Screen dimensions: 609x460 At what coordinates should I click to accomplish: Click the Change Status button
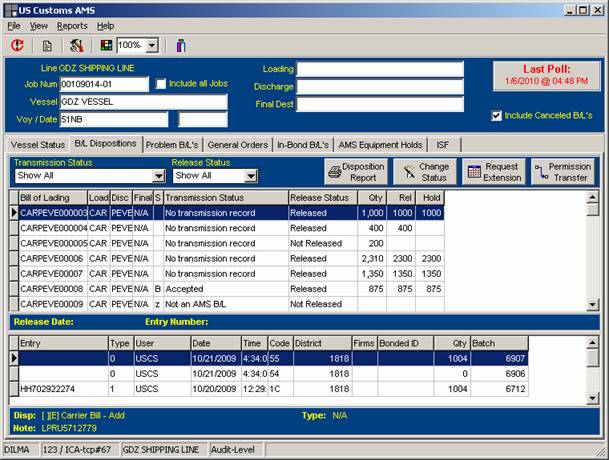425,171
